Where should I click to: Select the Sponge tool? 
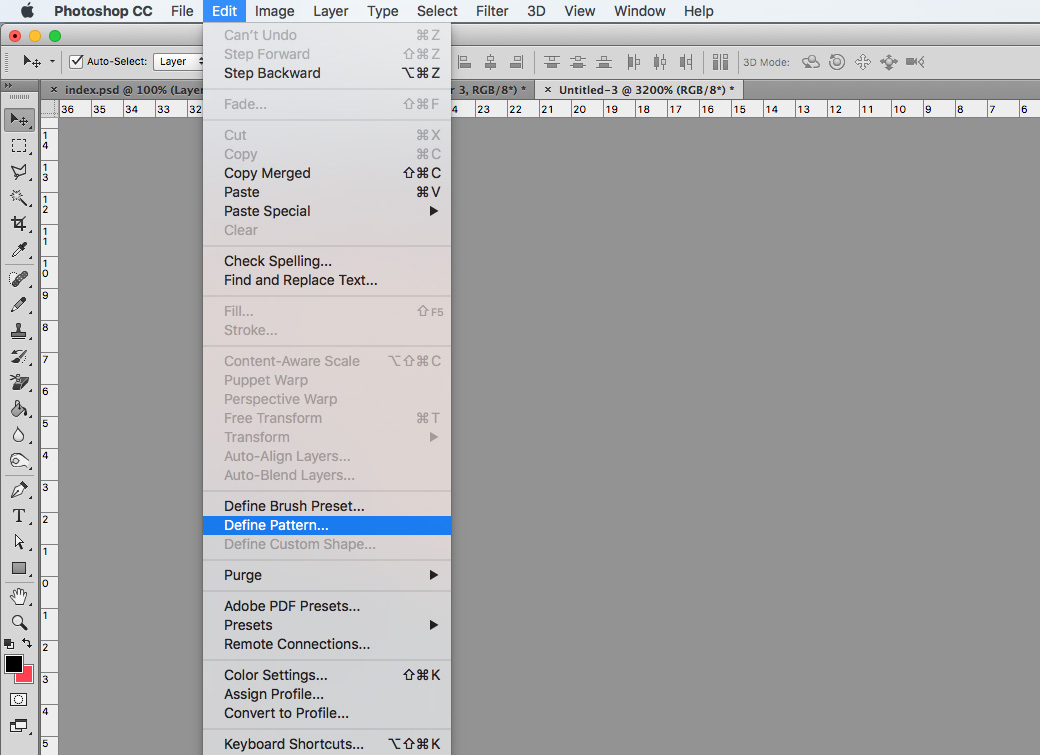coord(19,460)
